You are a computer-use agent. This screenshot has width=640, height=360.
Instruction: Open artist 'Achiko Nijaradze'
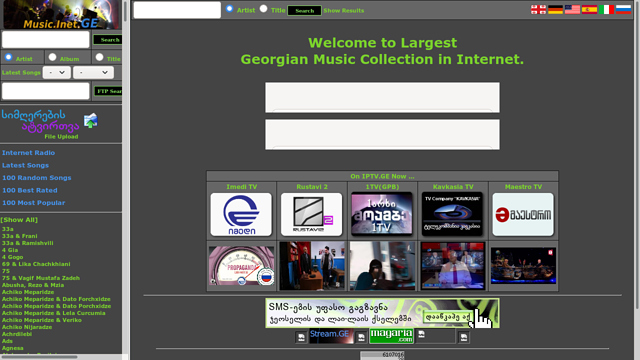pos(27,327)
